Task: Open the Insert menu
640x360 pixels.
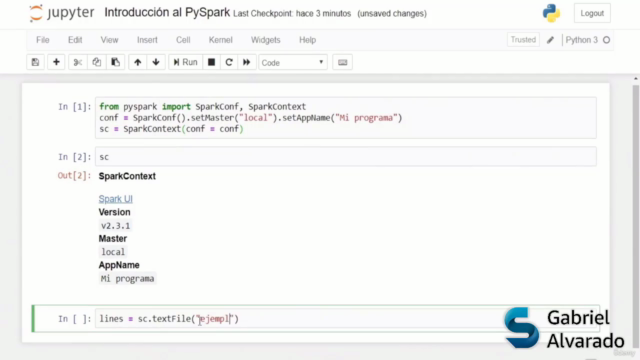Action: (147, 40)
